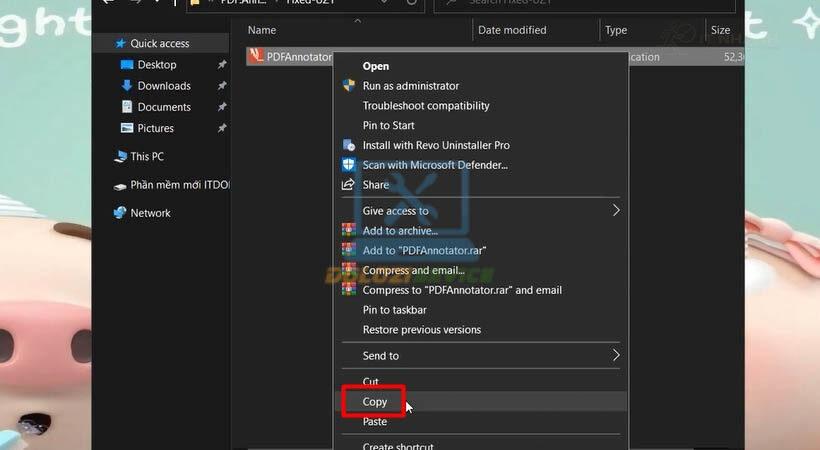Sort files by Name column header
The height and width of the screenshot is (450, 820).
pos(262,30)
